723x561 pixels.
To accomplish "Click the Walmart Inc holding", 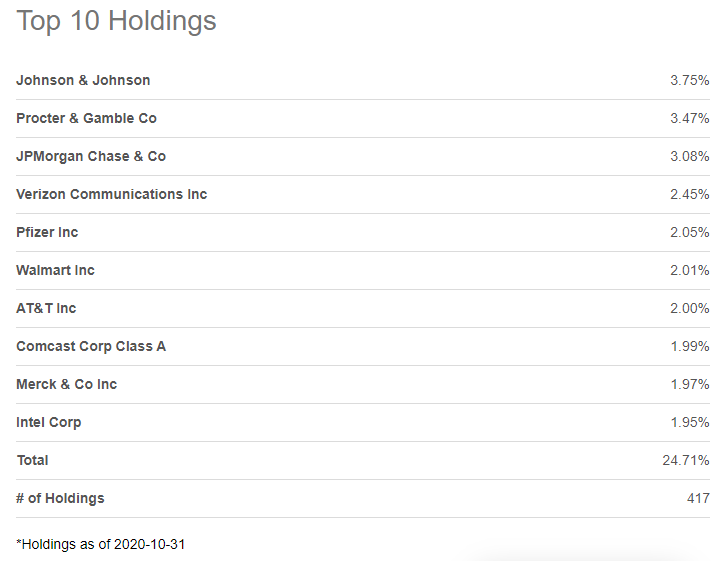I will pos(55,270).
